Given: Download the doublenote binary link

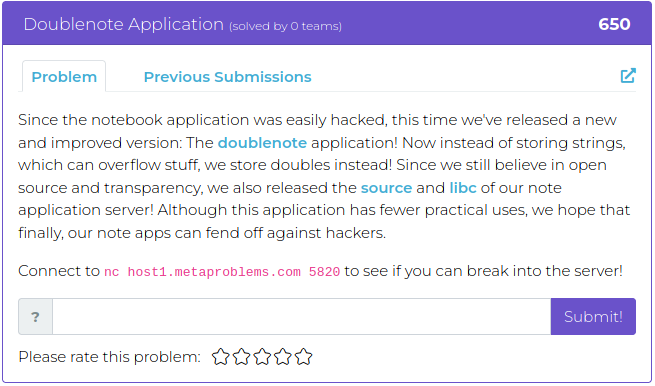Looking at the screenshot, I should tap(262, 143).
